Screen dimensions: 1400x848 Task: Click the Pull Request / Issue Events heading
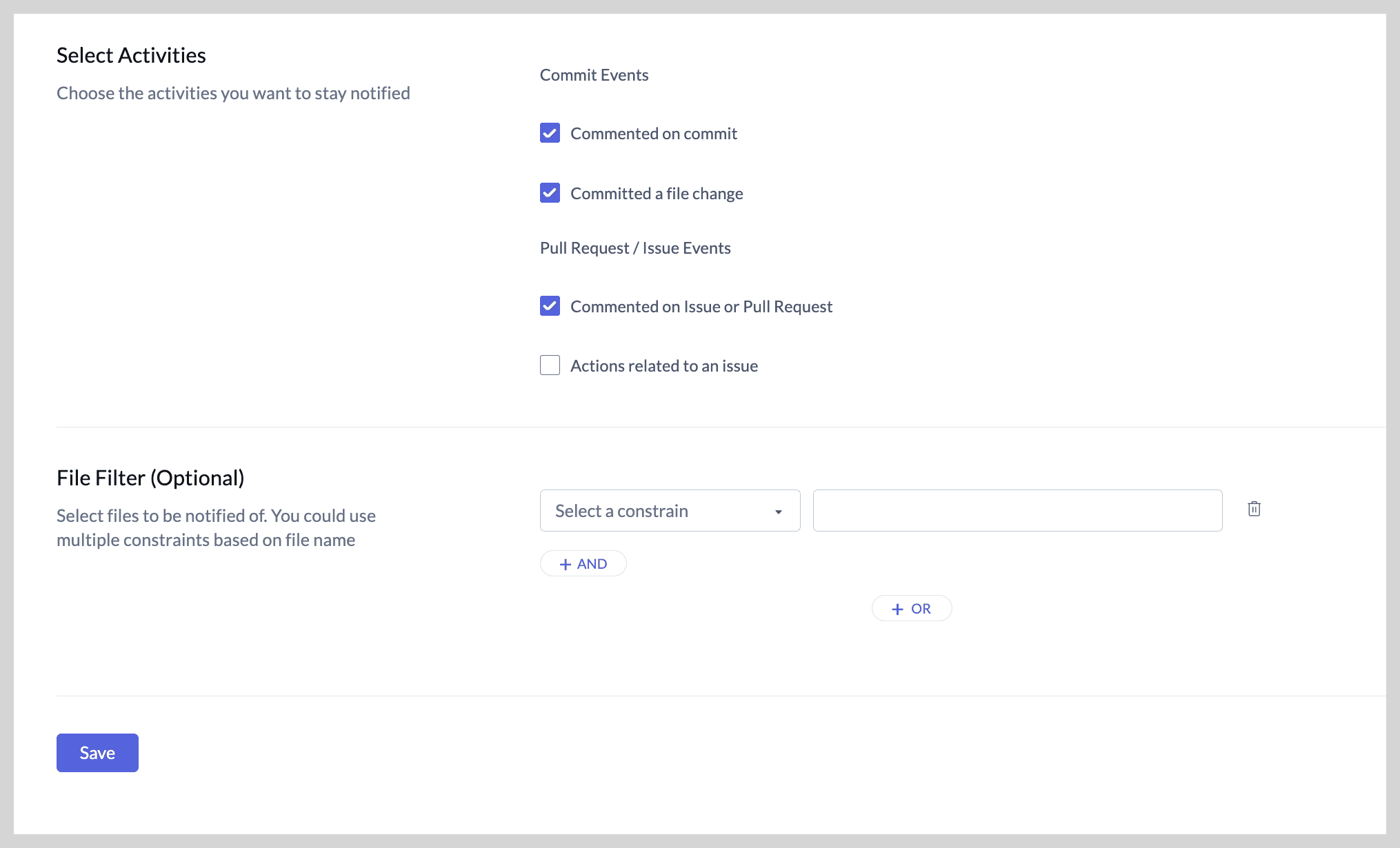pyautogui.click(x=634, y=248)
